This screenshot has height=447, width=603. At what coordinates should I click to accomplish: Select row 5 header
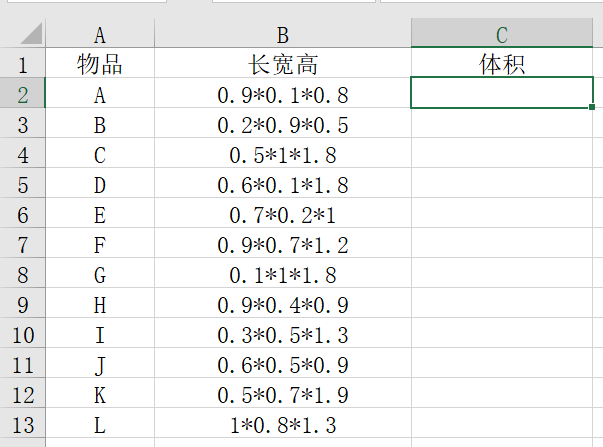[23, 183]
